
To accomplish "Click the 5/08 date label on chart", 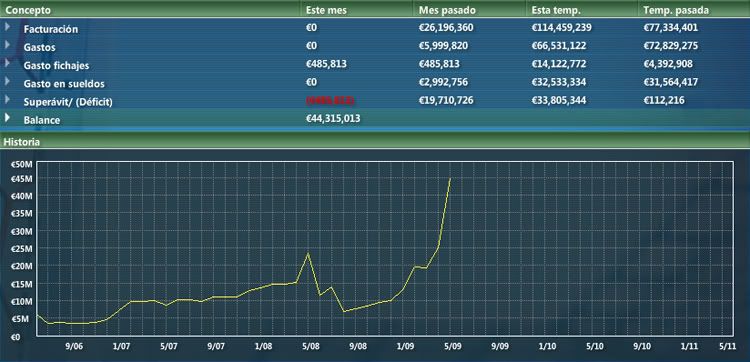I will click(x=311, y=346).
